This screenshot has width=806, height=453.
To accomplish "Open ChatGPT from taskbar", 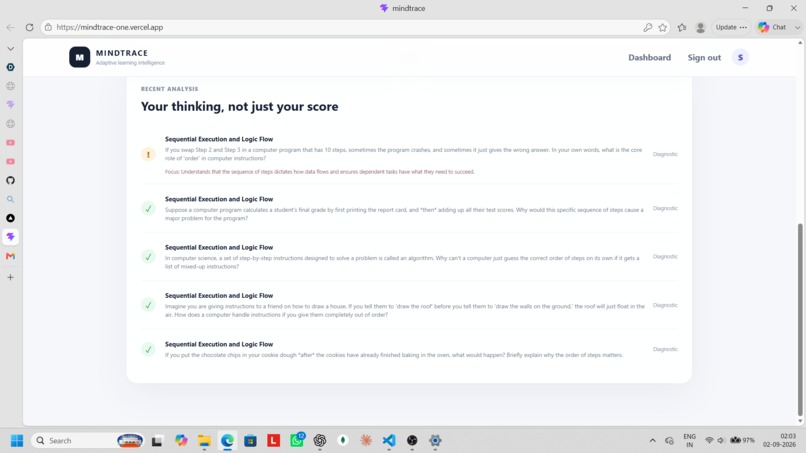I will coord(320,441).
